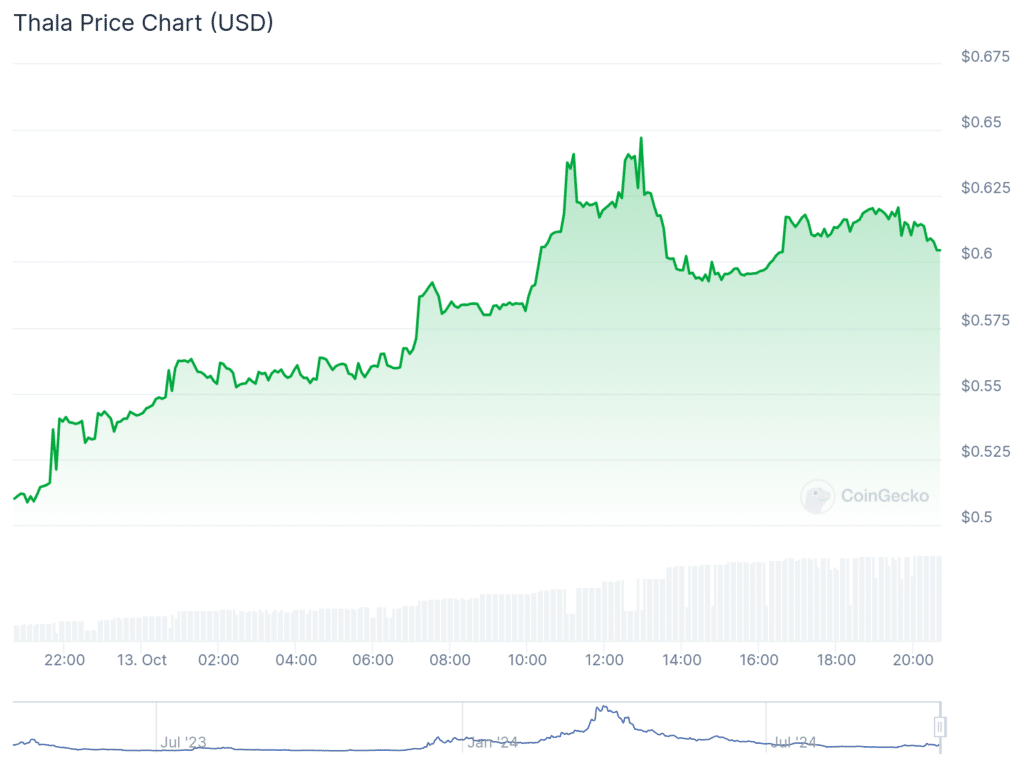The height and width of the screenshot is (772, 1024).
Task: Click the $0.65 label on the price axis
Action: click(x=981, y=123)
